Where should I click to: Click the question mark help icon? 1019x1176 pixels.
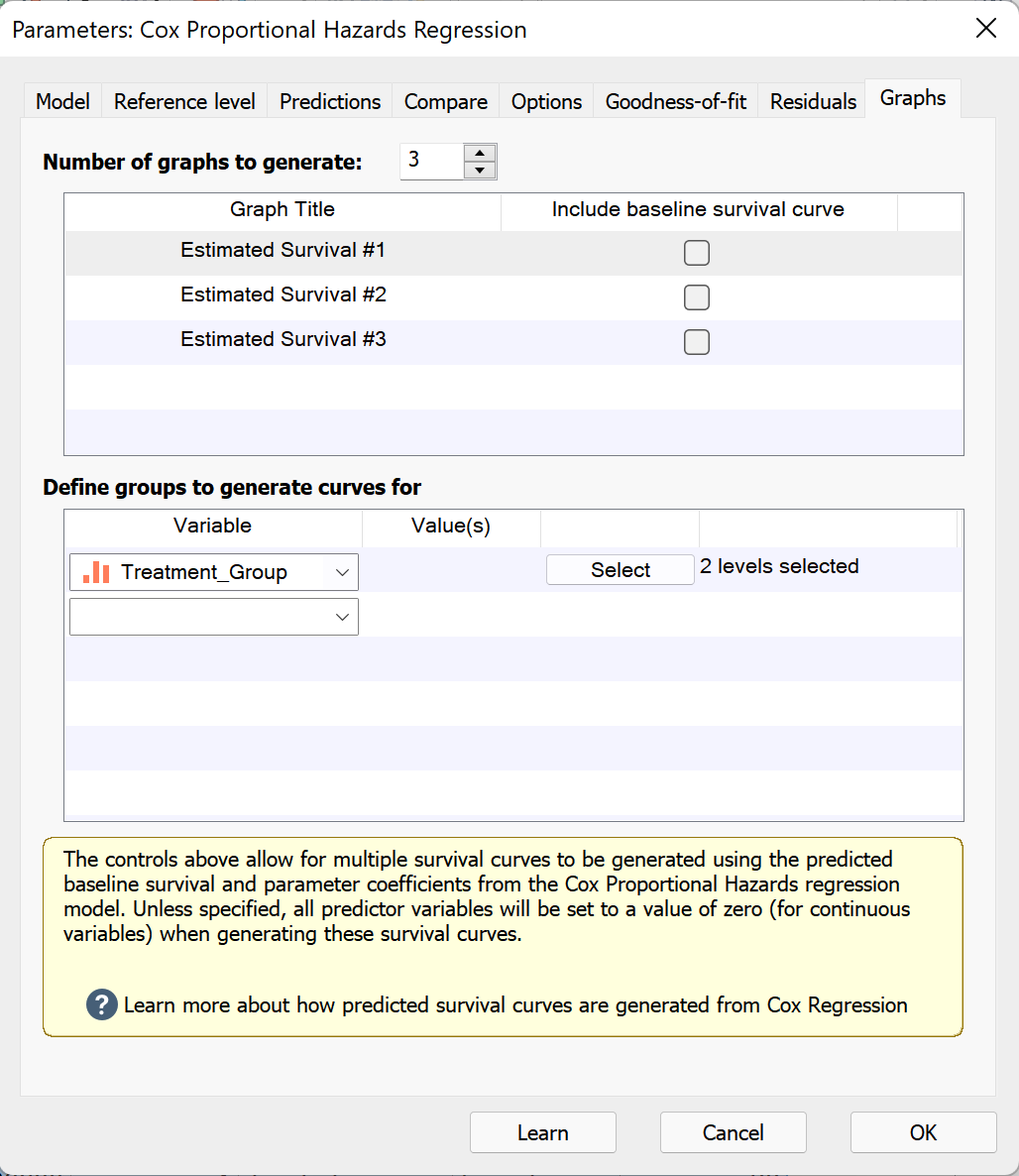click(101, 1004)
